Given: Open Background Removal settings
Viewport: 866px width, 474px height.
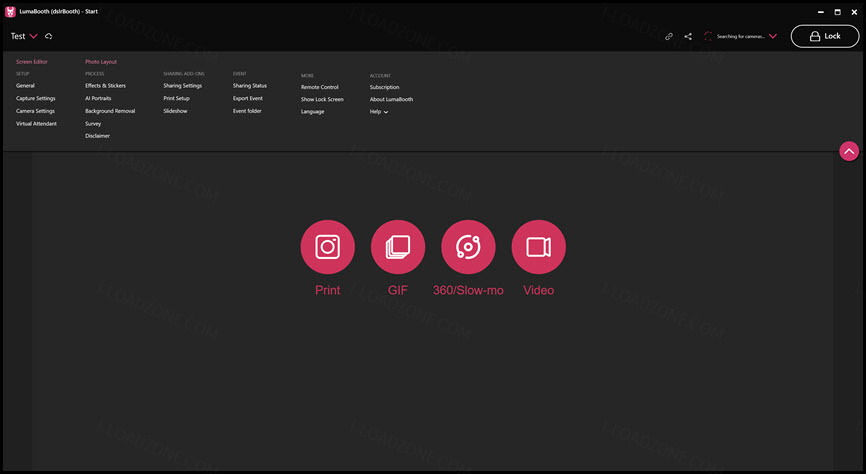Looking at the screenshot, I should tap(110, 111).
